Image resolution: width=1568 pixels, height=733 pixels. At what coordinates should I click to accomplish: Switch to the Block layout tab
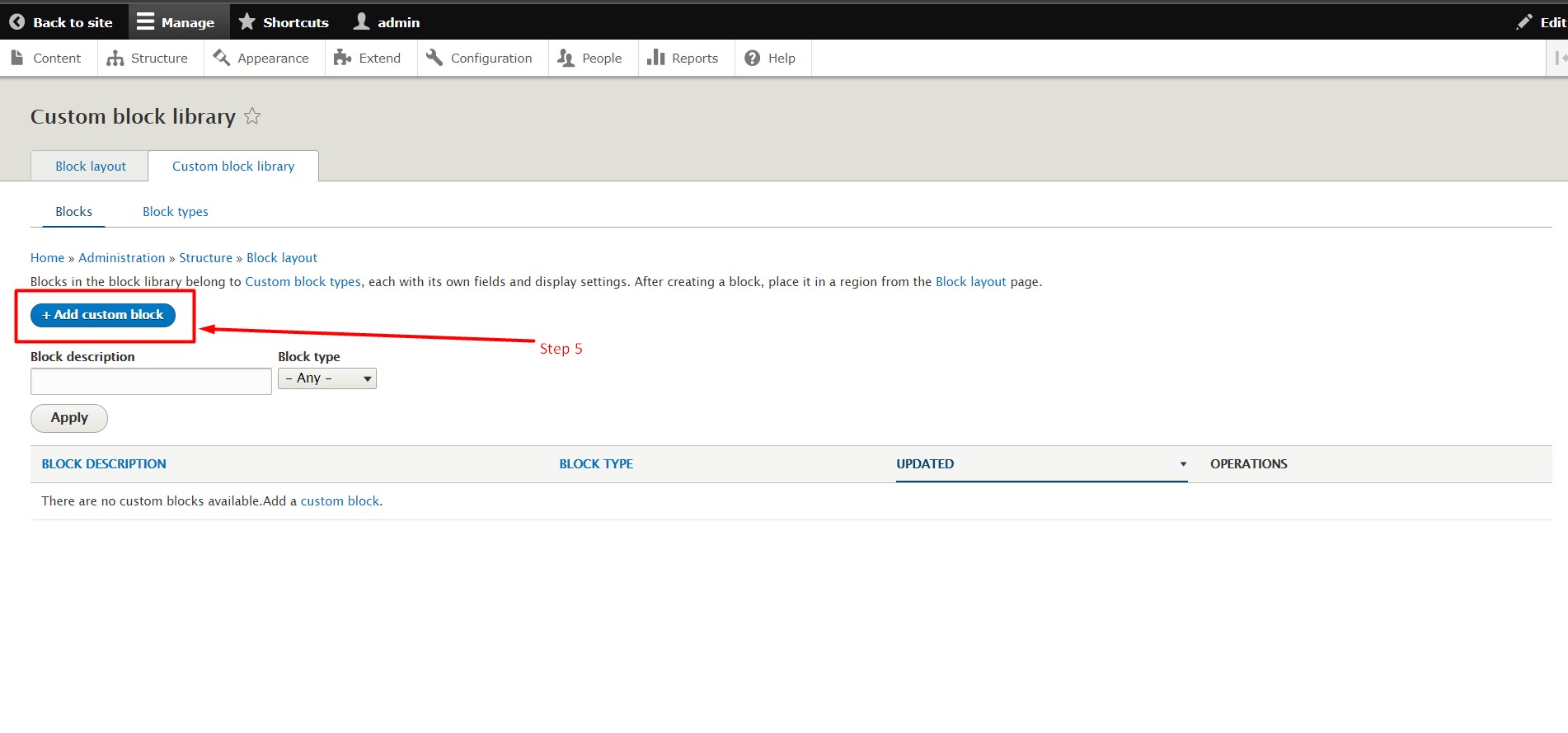(x=90, y=166)
